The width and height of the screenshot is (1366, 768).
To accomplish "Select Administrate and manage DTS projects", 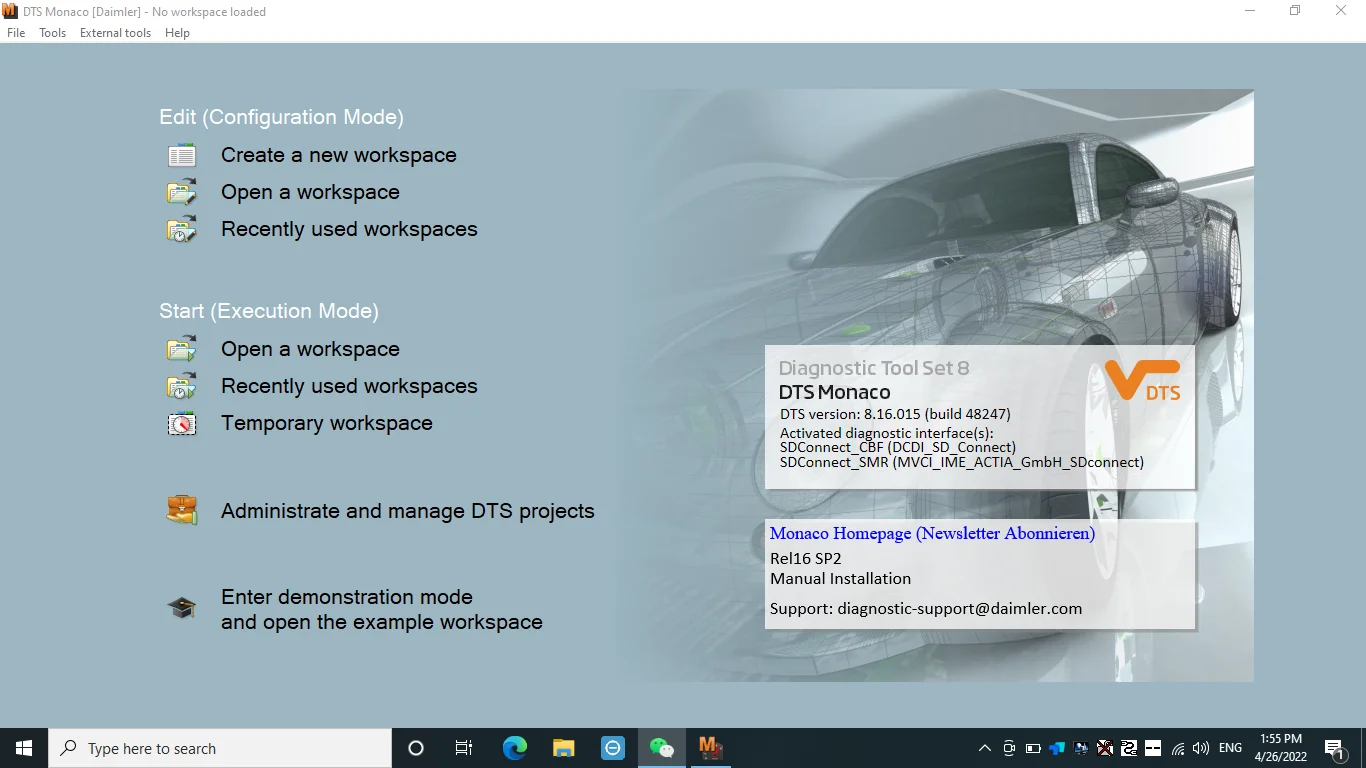I will click(x=408, y=511).
